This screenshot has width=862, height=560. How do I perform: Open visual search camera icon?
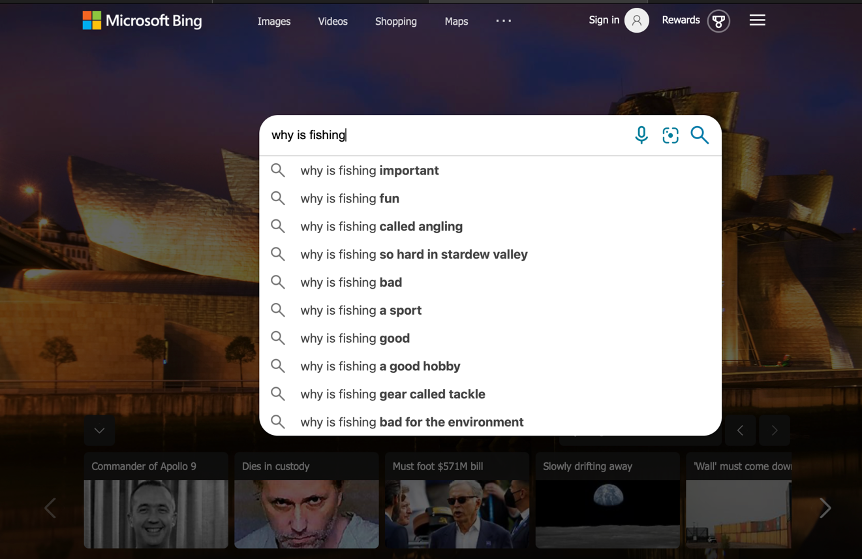(670, 135)
